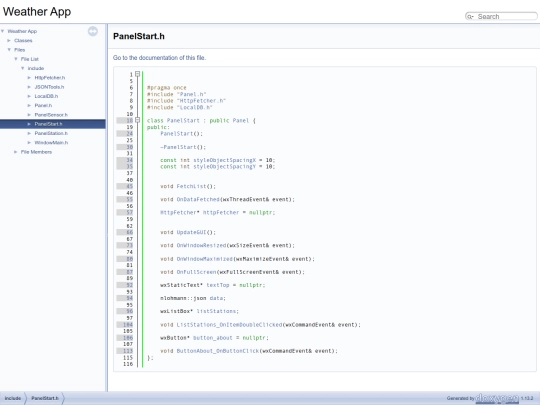Collapse the include folder node
The width and height of the screenshot is (540, 405).
click(x=23, y=69)
